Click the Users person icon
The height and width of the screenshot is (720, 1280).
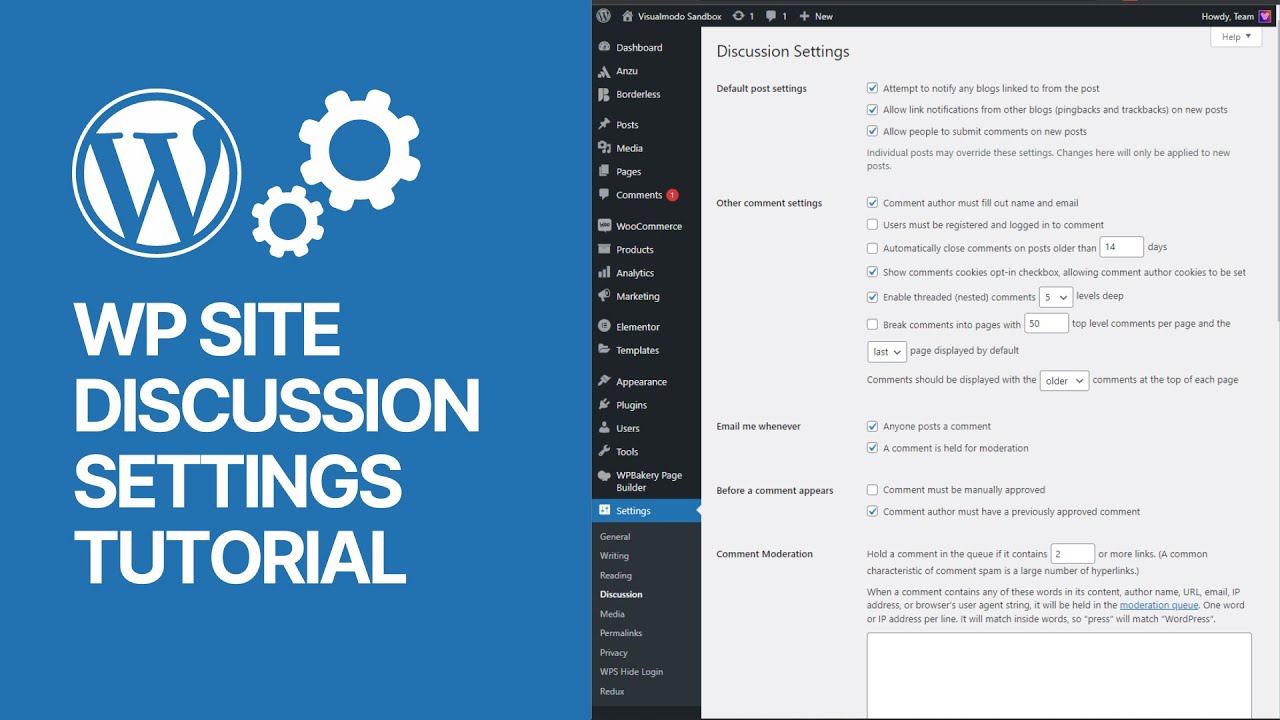[604, 428]
